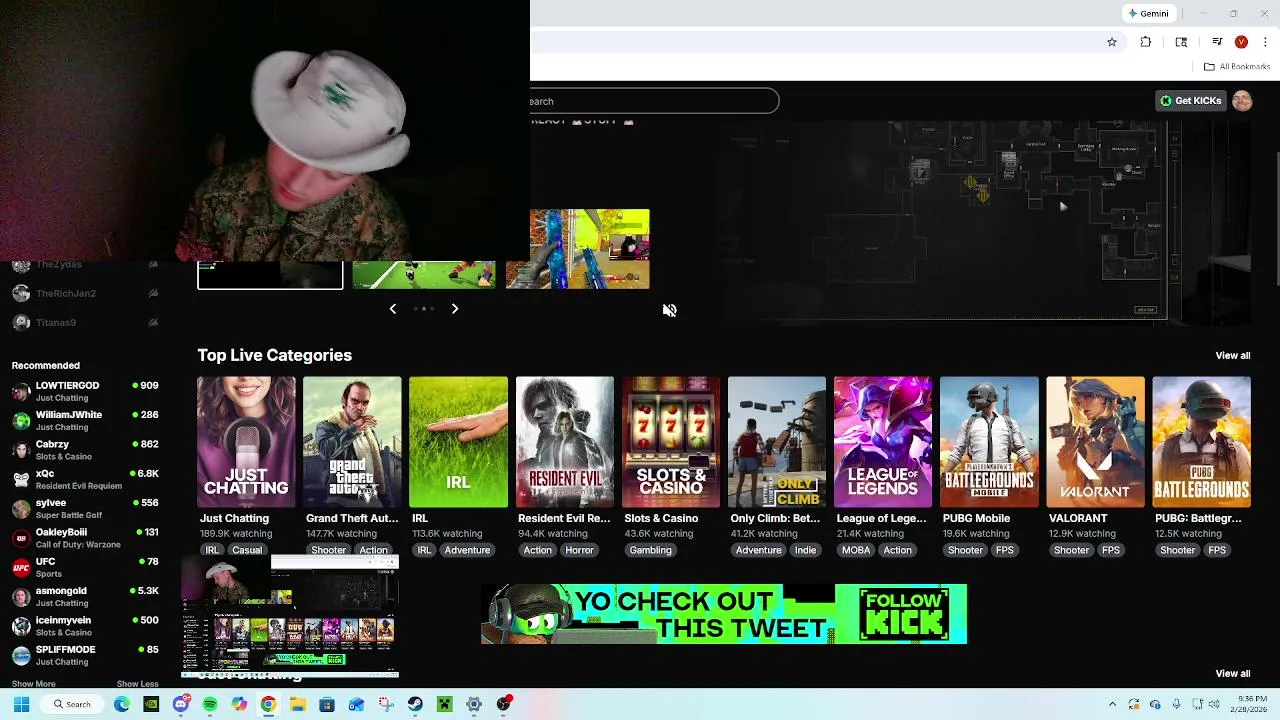The height and width of the screenshot is (720, 1280).
Task: Open the Gemini button in Chrome
Action: pos(1148,14)
